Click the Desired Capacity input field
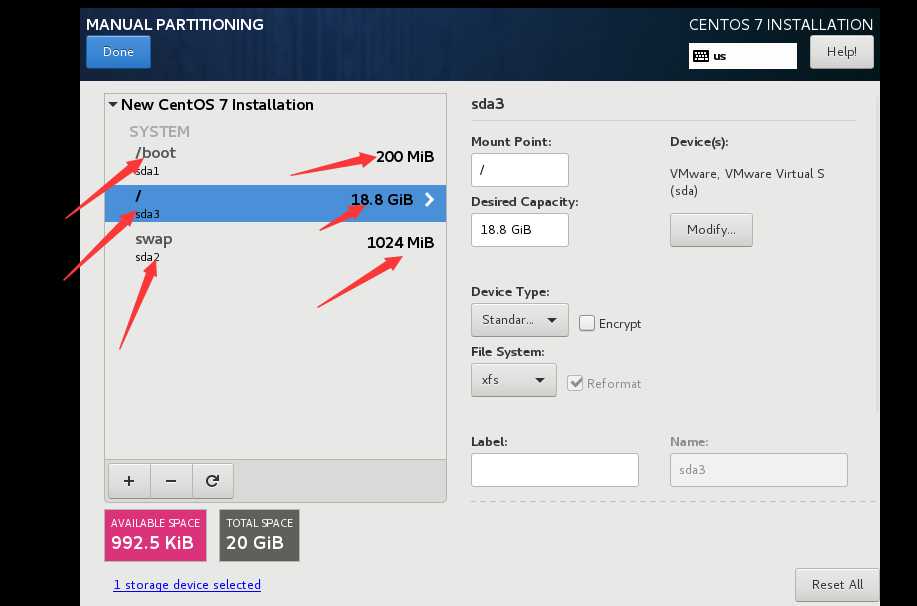 (519, 230)
